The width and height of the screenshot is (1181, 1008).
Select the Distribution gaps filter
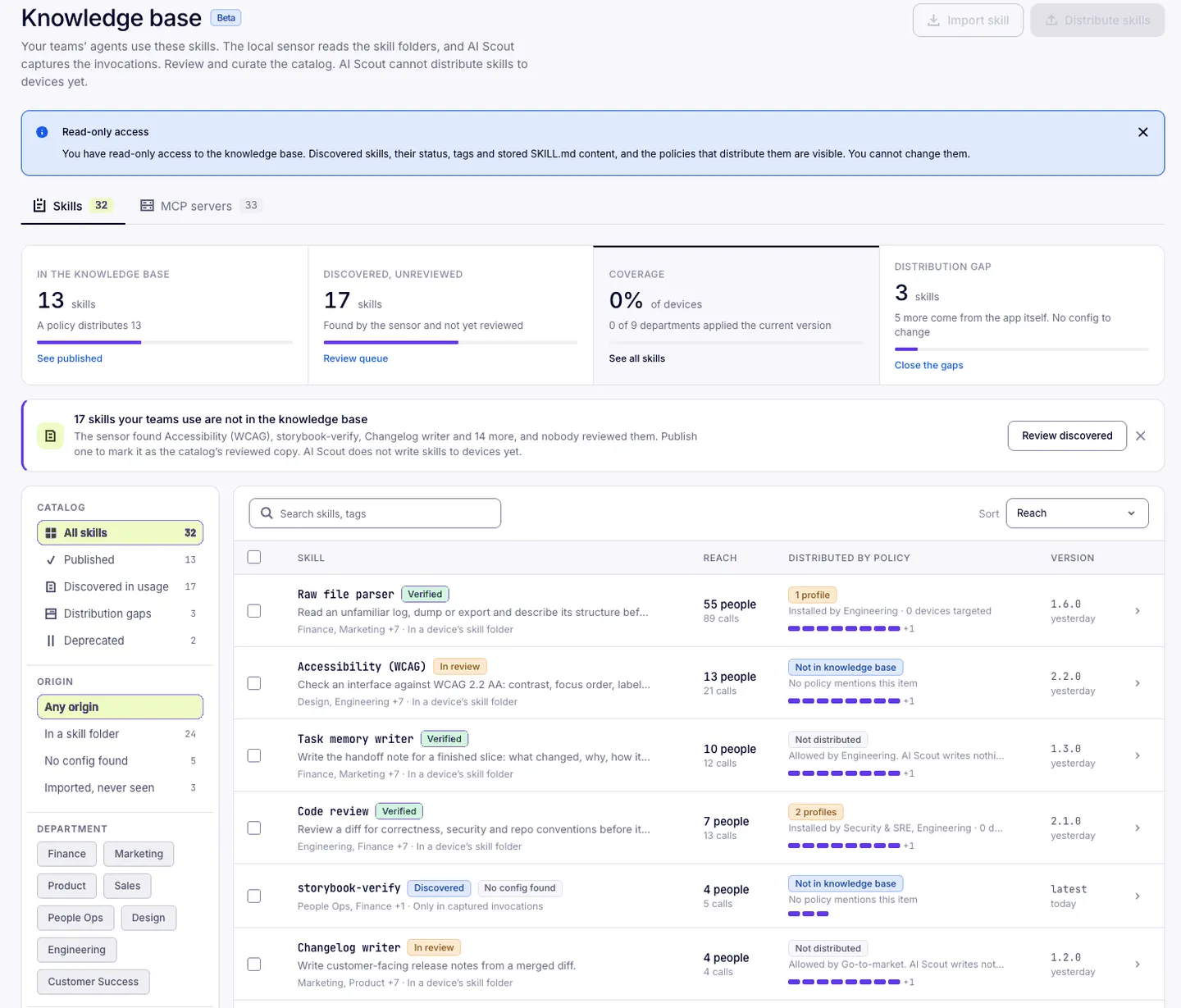coord(120,613)
